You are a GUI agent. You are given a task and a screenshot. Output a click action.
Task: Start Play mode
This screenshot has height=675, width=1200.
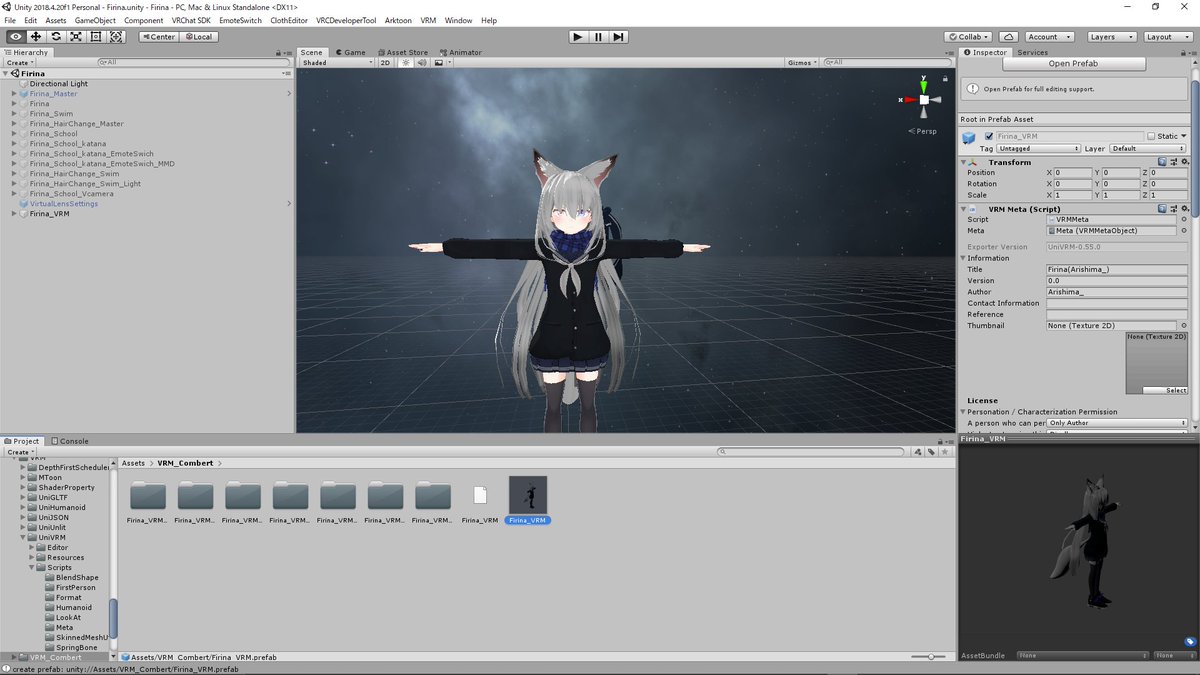tap(578, 36)
